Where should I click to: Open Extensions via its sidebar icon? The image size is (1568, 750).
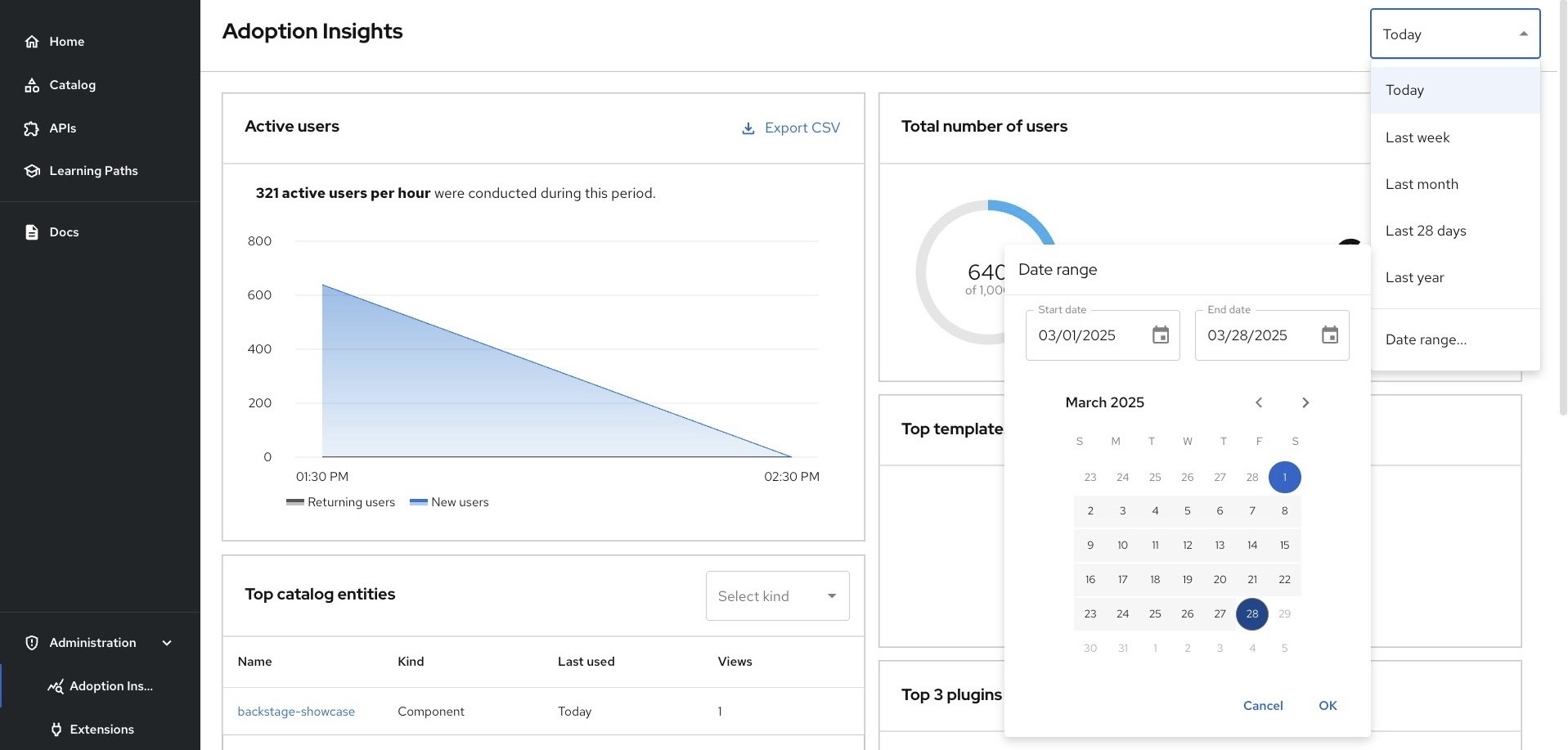[x=55, y=729]
